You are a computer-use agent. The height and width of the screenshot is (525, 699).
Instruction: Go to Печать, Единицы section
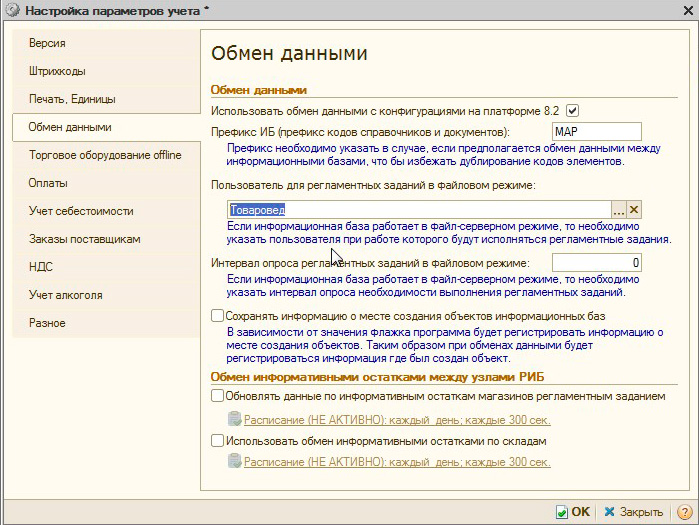(72, 100)
